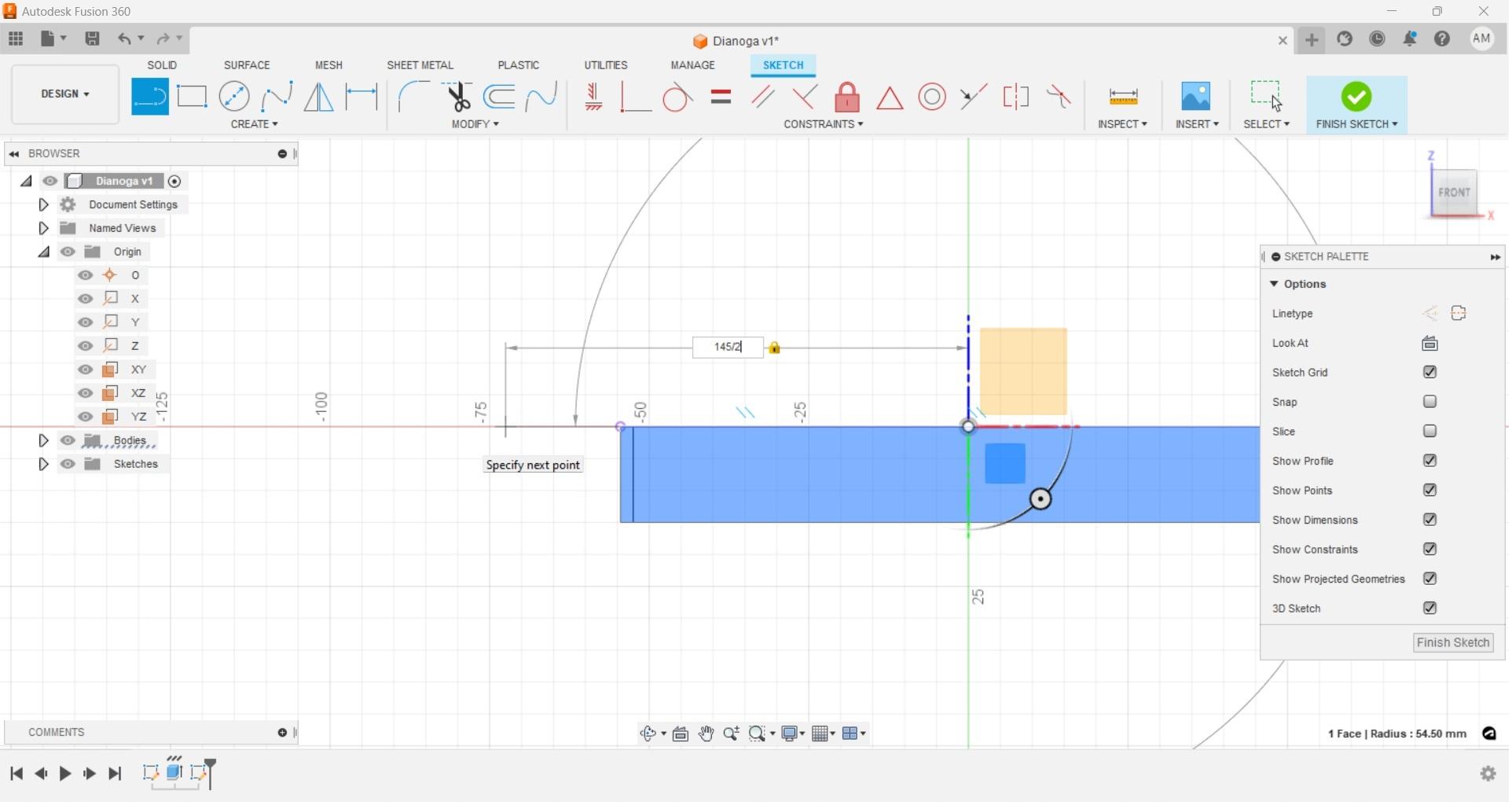Expand the Bodies folder
The image size is (1512, 802).
(43, 440)
